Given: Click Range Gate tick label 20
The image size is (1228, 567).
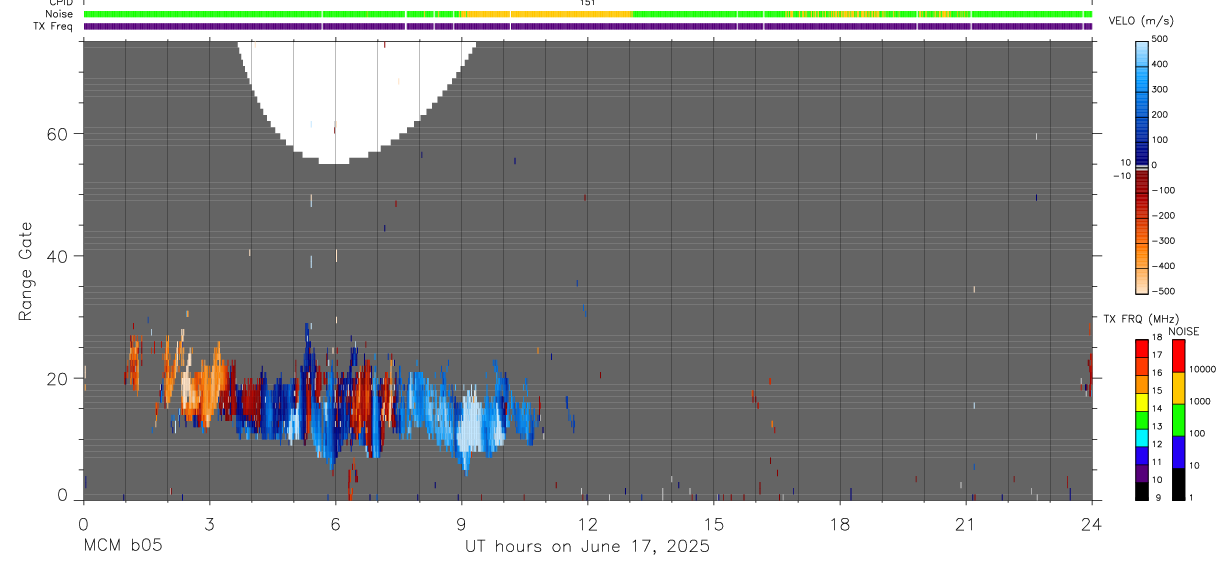Looking at the screenshot, I should tap(56, 379).
